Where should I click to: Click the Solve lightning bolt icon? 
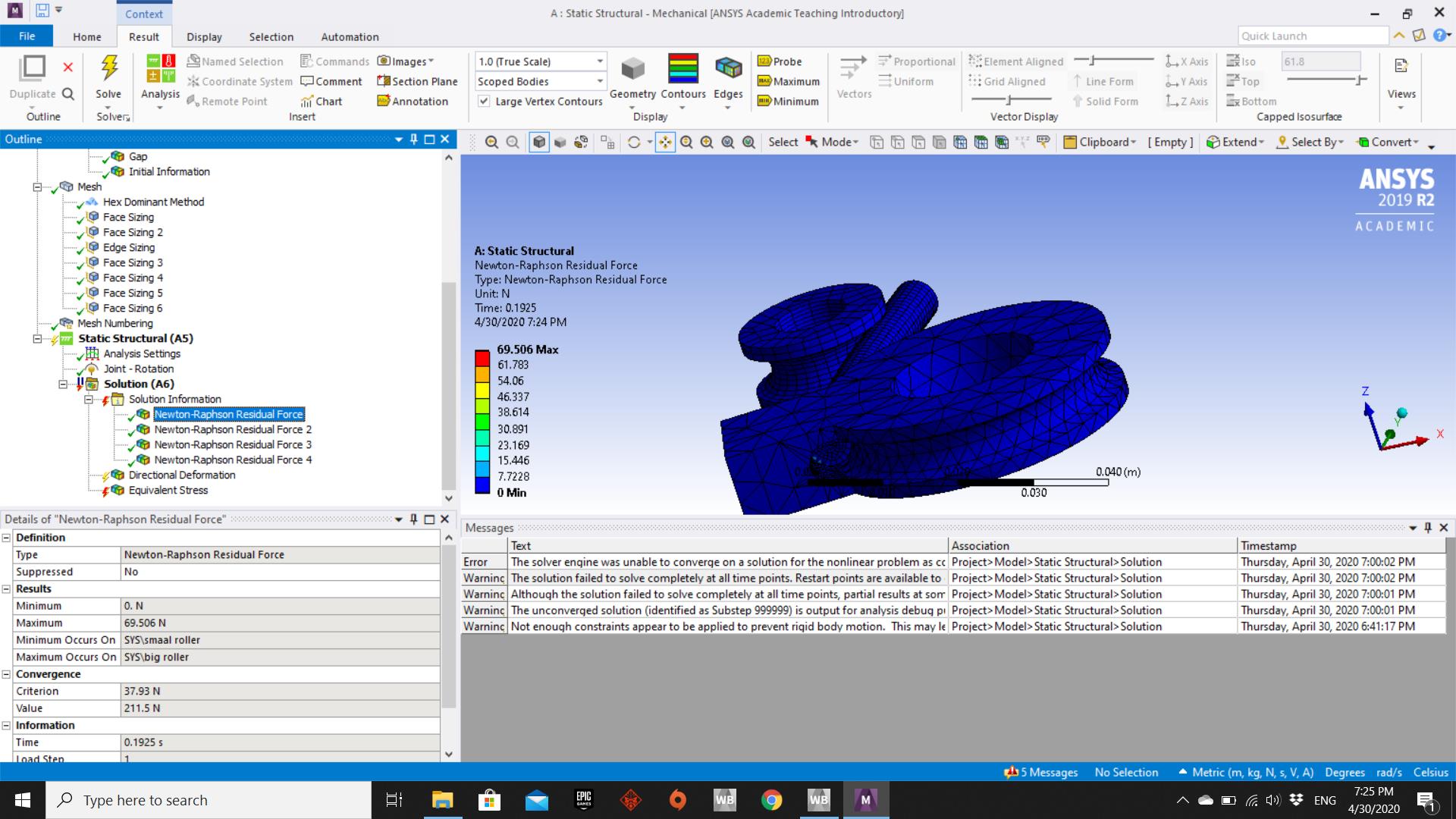(109, 68)
